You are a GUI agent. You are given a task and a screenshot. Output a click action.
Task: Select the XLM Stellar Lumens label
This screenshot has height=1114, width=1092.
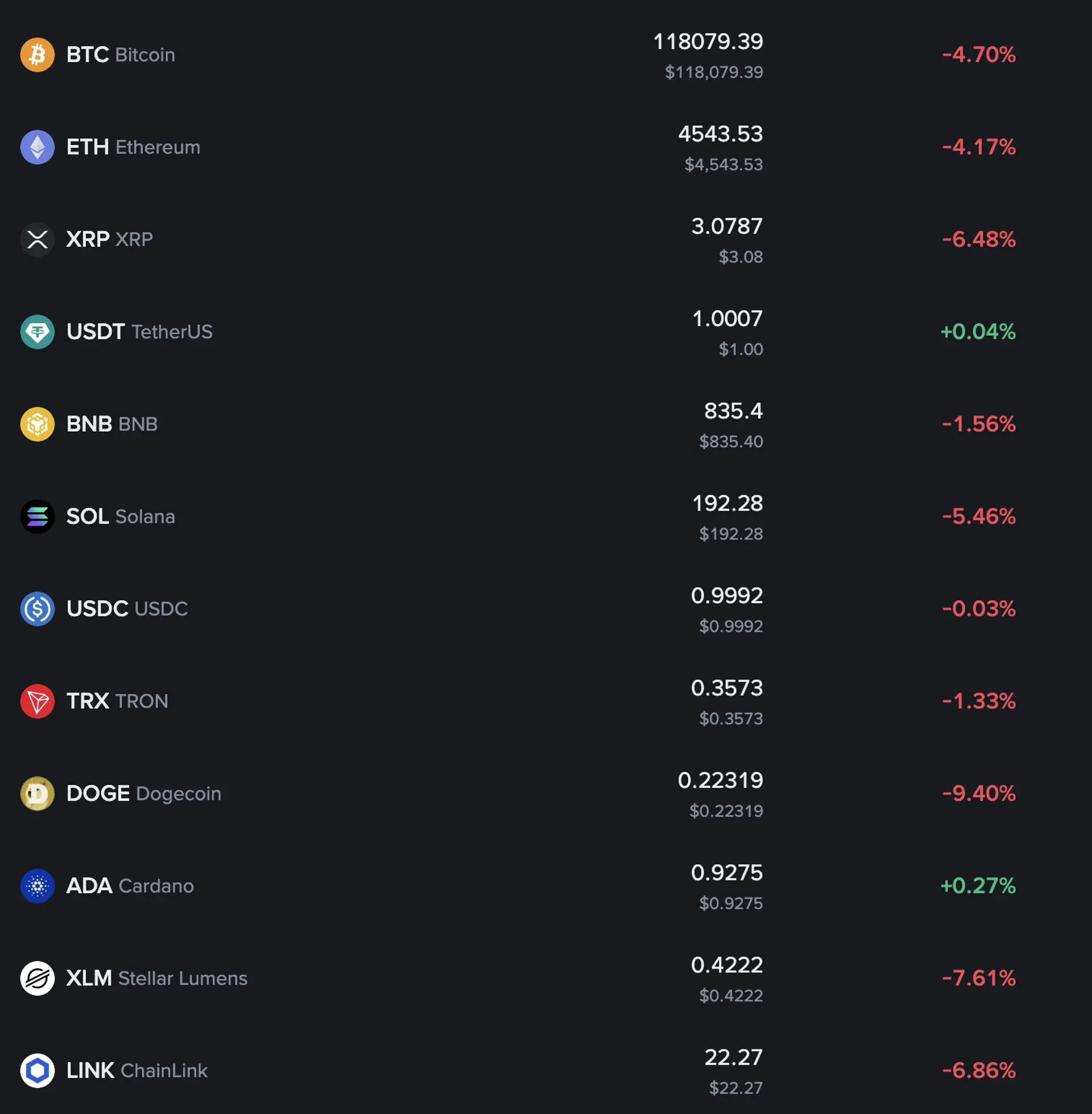[x=156, y=978]
